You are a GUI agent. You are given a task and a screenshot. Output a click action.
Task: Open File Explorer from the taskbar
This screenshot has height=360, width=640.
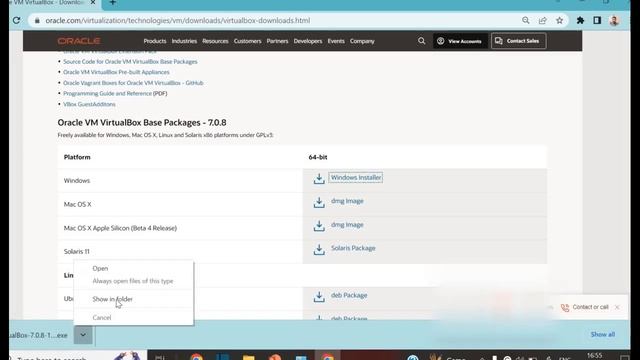tap(248, 357)
